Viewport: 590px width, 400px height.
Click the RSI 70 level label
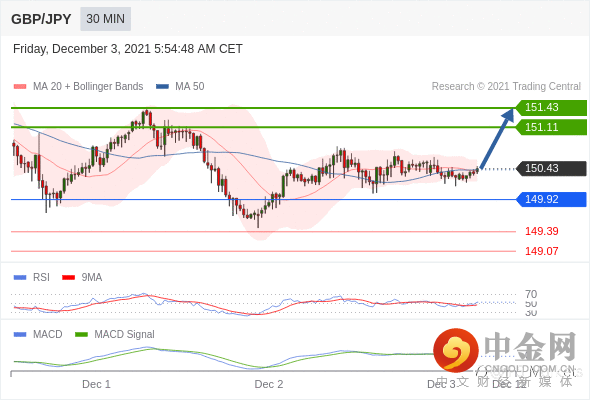pos(531,294)
